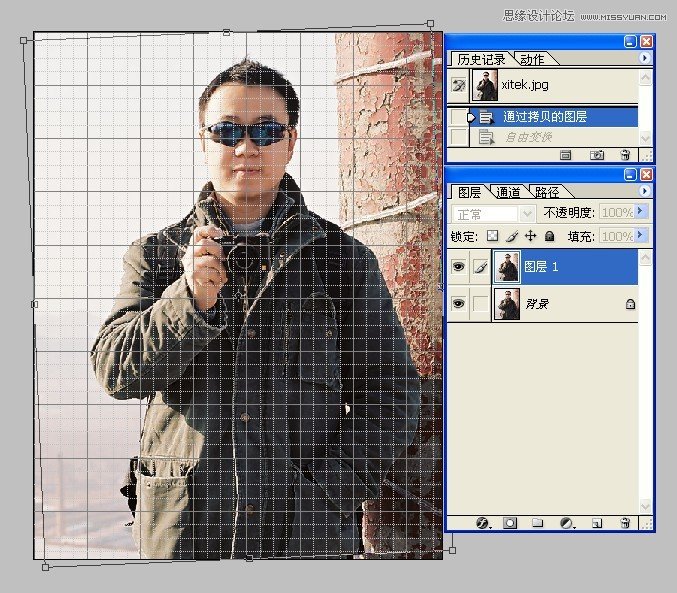Image resolution: width=677 pixels, height=593 pixels.
Task: Create new fill or adjustment layer
Action: pos(567,523)
